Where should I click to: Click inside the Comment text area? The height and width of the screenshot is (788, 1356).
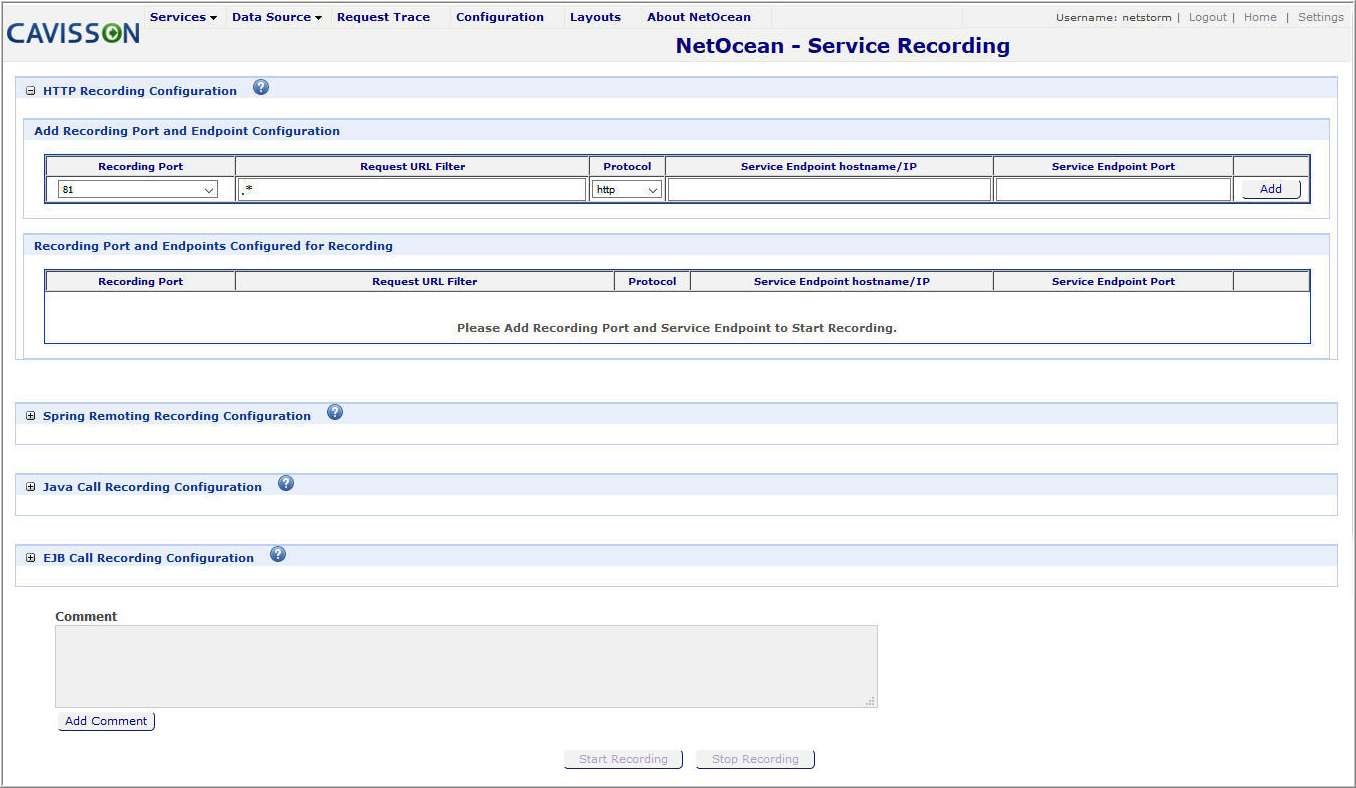click(466, 667)
